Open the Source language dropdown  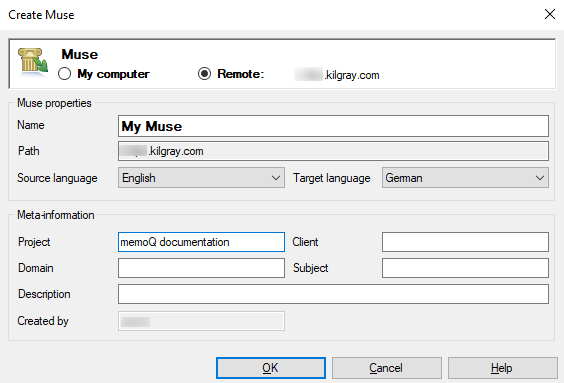(201, 178)
